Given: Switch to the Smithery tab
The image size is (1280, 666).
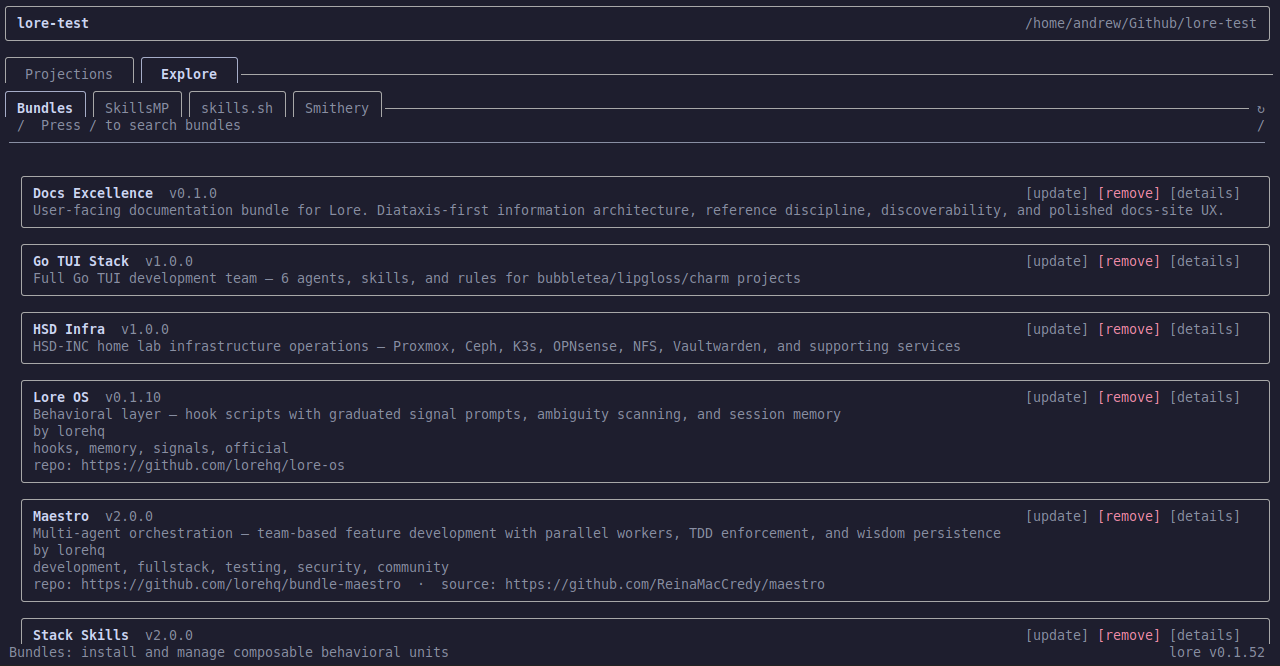Looking at the screenshot, I should (337, 107).
